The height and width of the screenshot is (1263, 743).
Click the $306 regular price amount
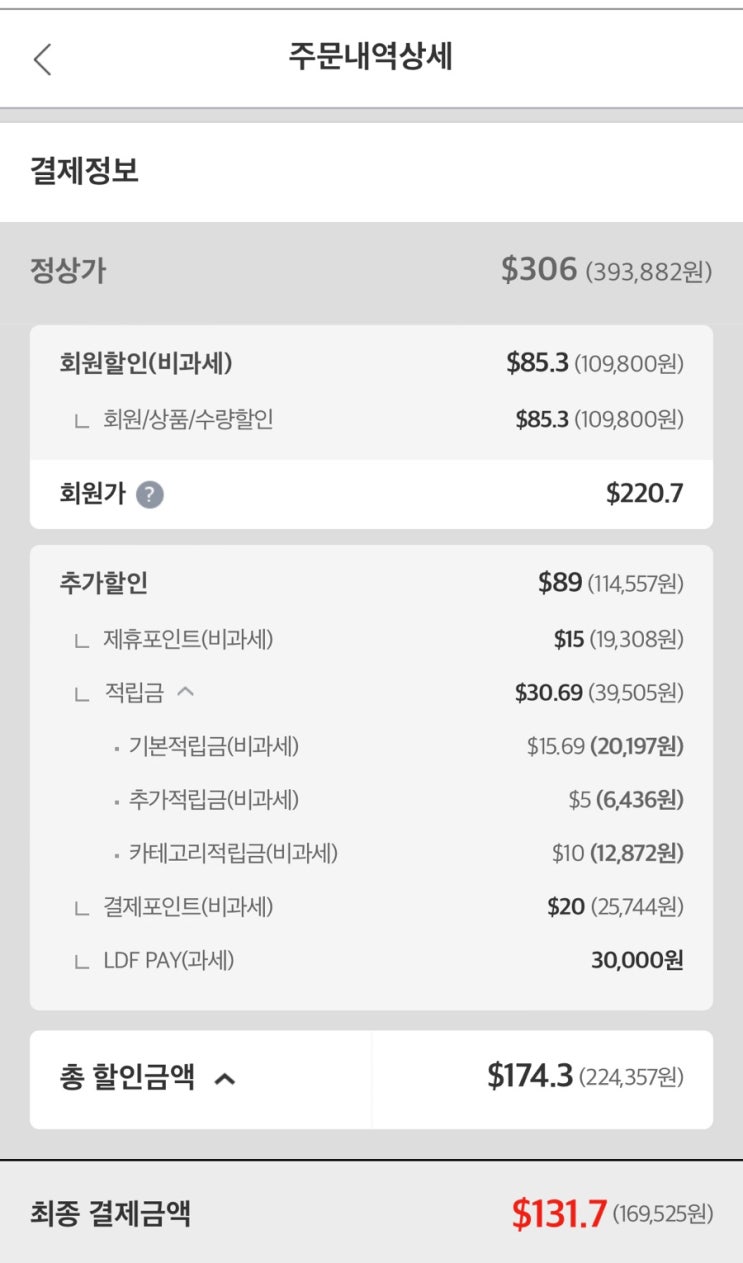coord(539,269)
